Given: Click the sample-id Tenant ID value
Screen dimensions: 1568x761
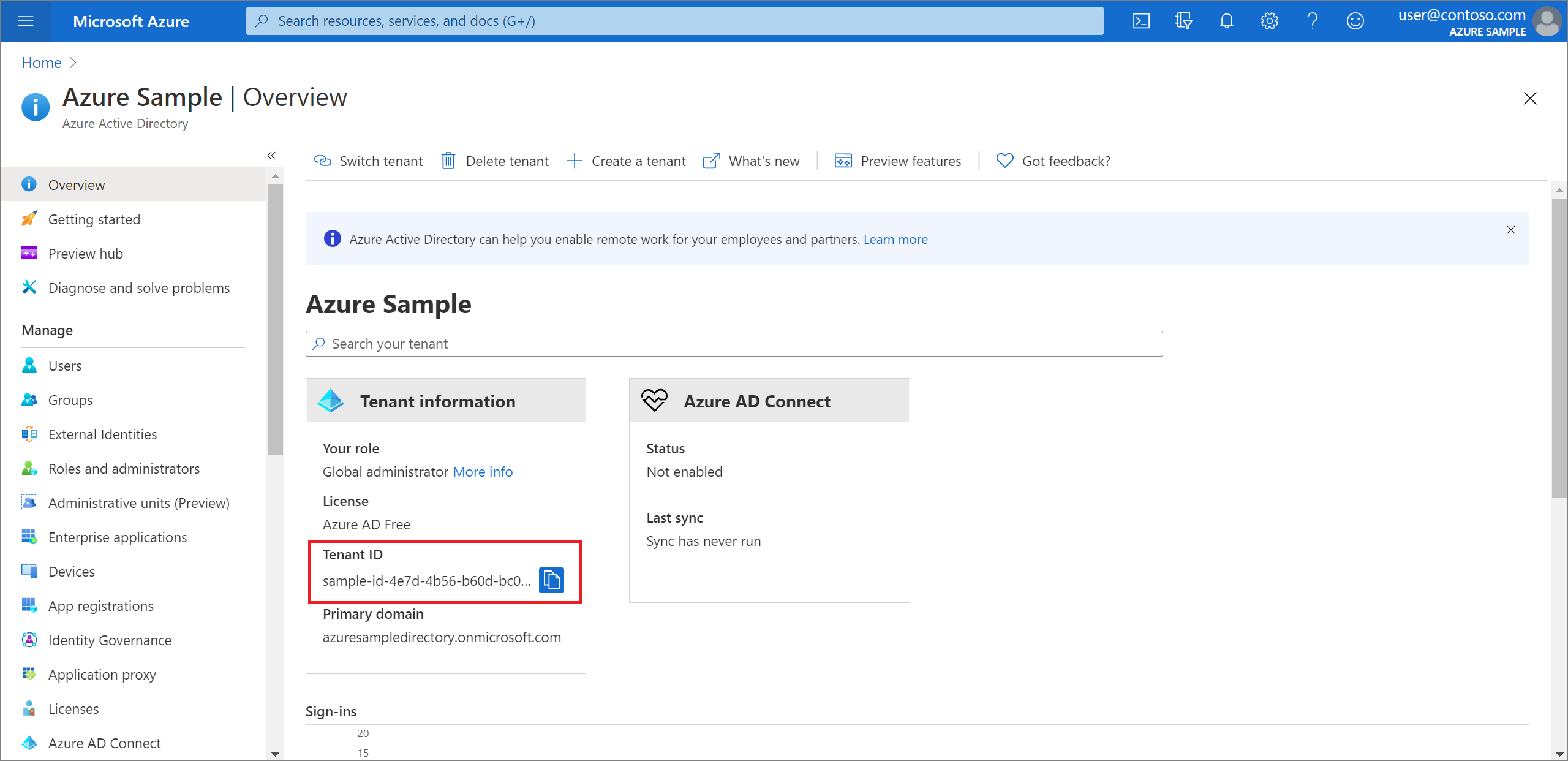Looking at the screenshot, I should point(426,580).
